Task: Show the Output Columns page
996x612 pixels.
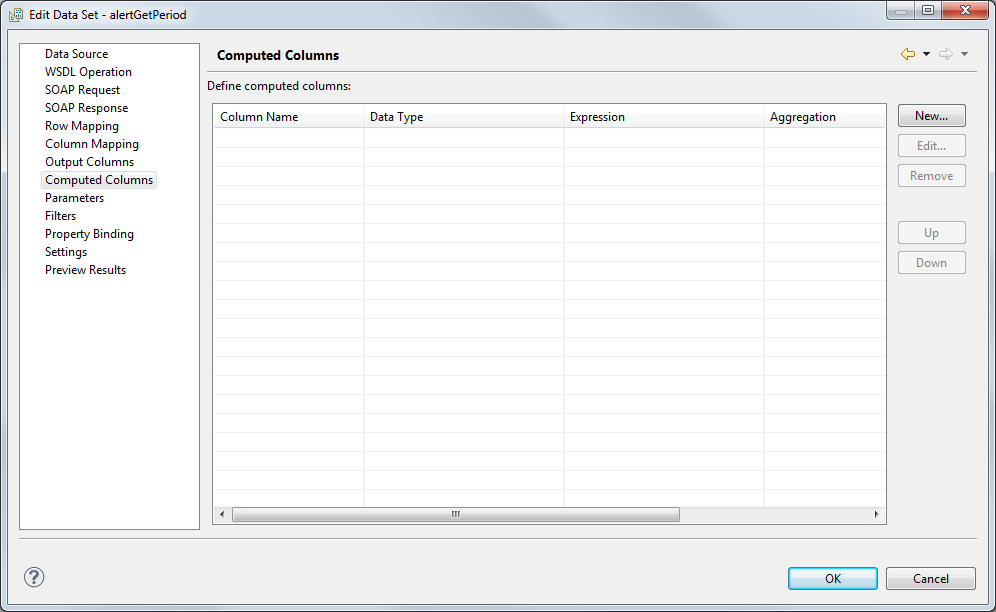Action: tap(90, 162)
